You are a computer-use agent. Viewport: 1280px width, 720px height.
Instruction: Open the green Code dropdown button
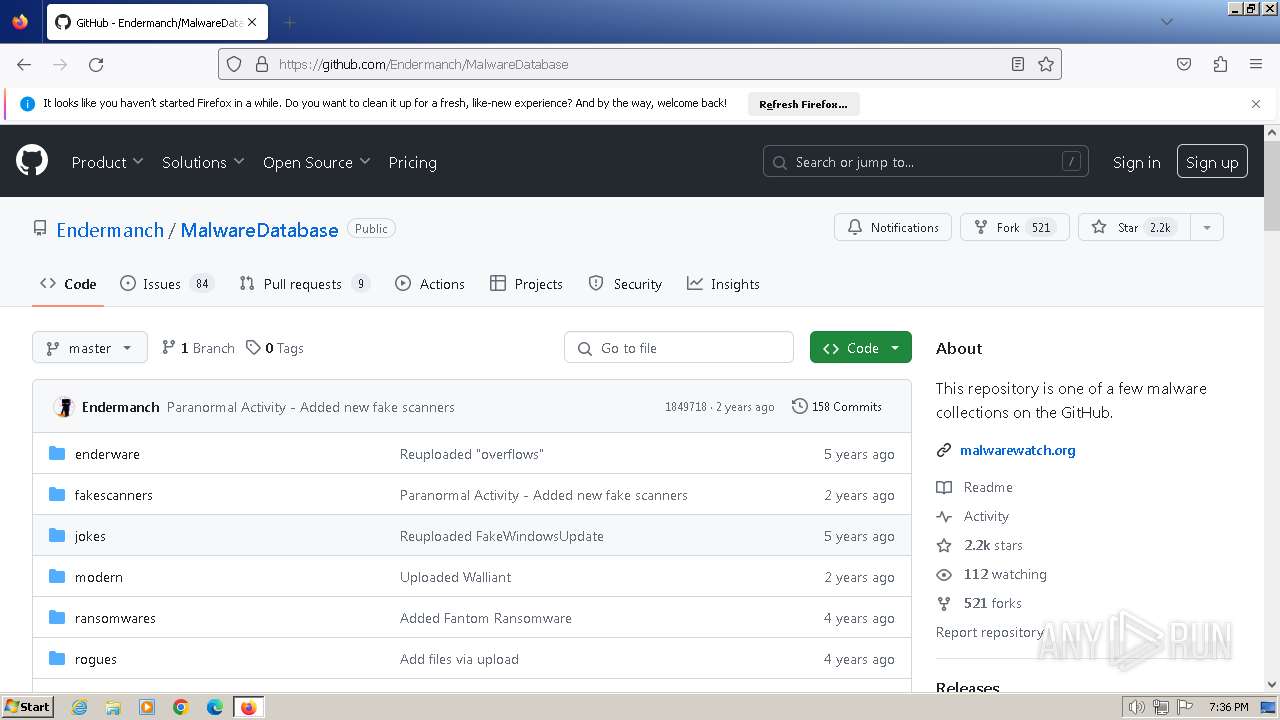click(861, 348)
